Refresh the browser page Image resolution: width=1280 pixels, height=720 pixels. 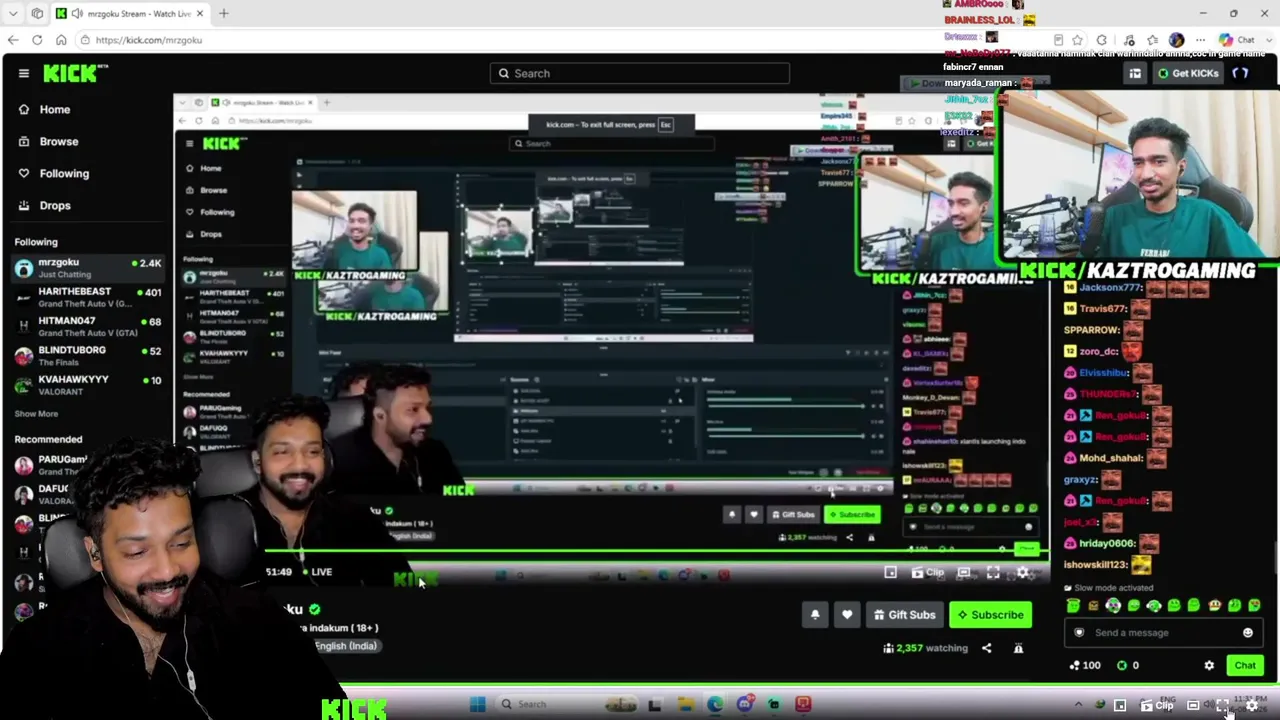click(37, 40)
